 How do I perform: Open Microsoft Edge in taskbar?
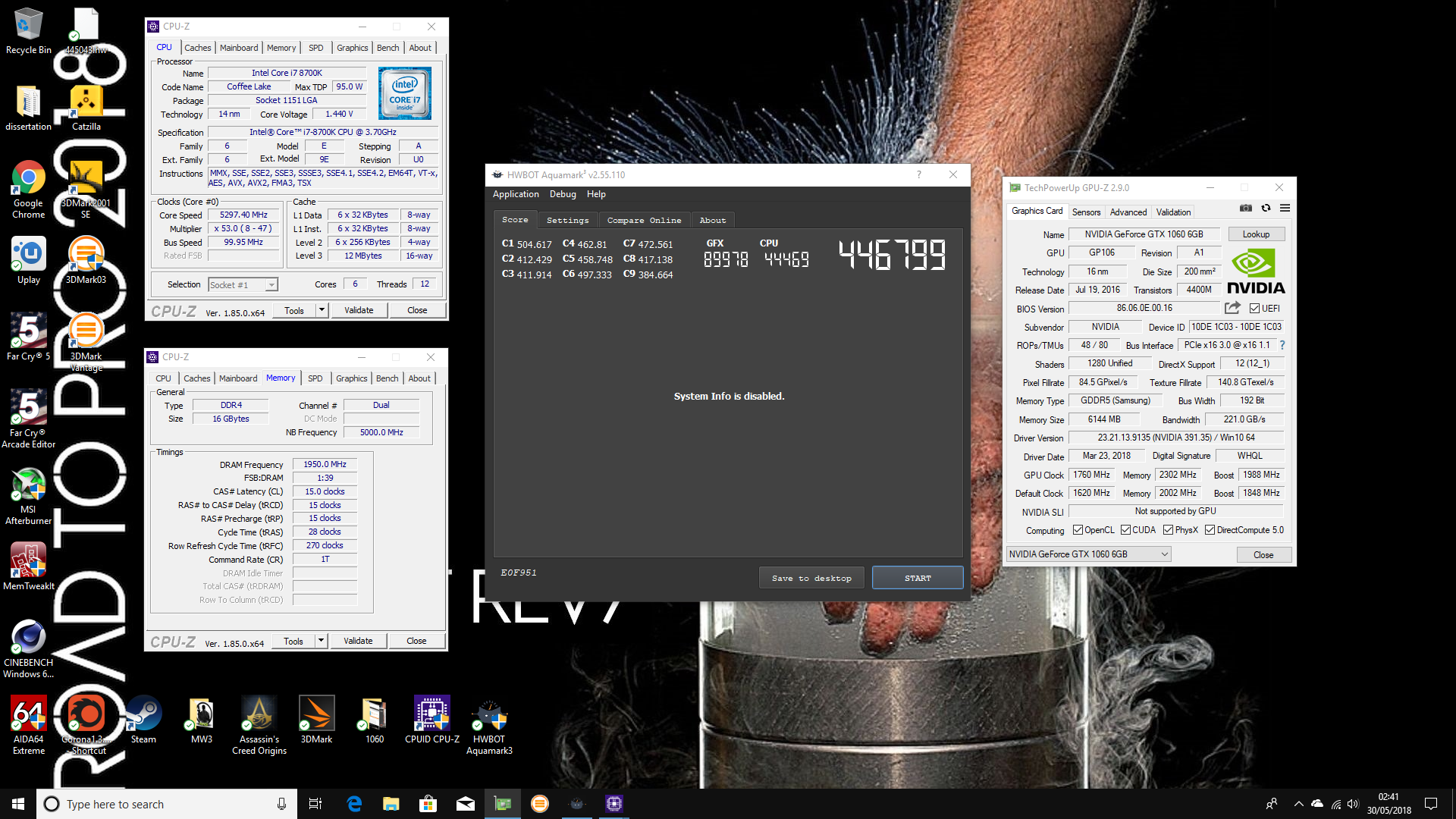tap(354, 804)
